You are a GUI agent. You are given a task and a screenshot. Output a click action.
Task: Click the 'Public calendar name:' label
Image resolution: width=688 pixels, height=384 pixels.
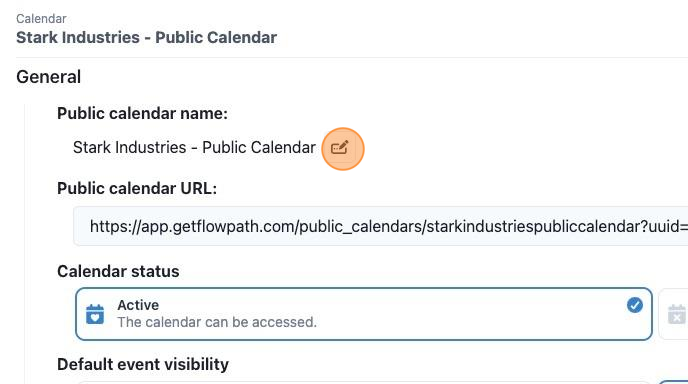click(x=143, y=114)
